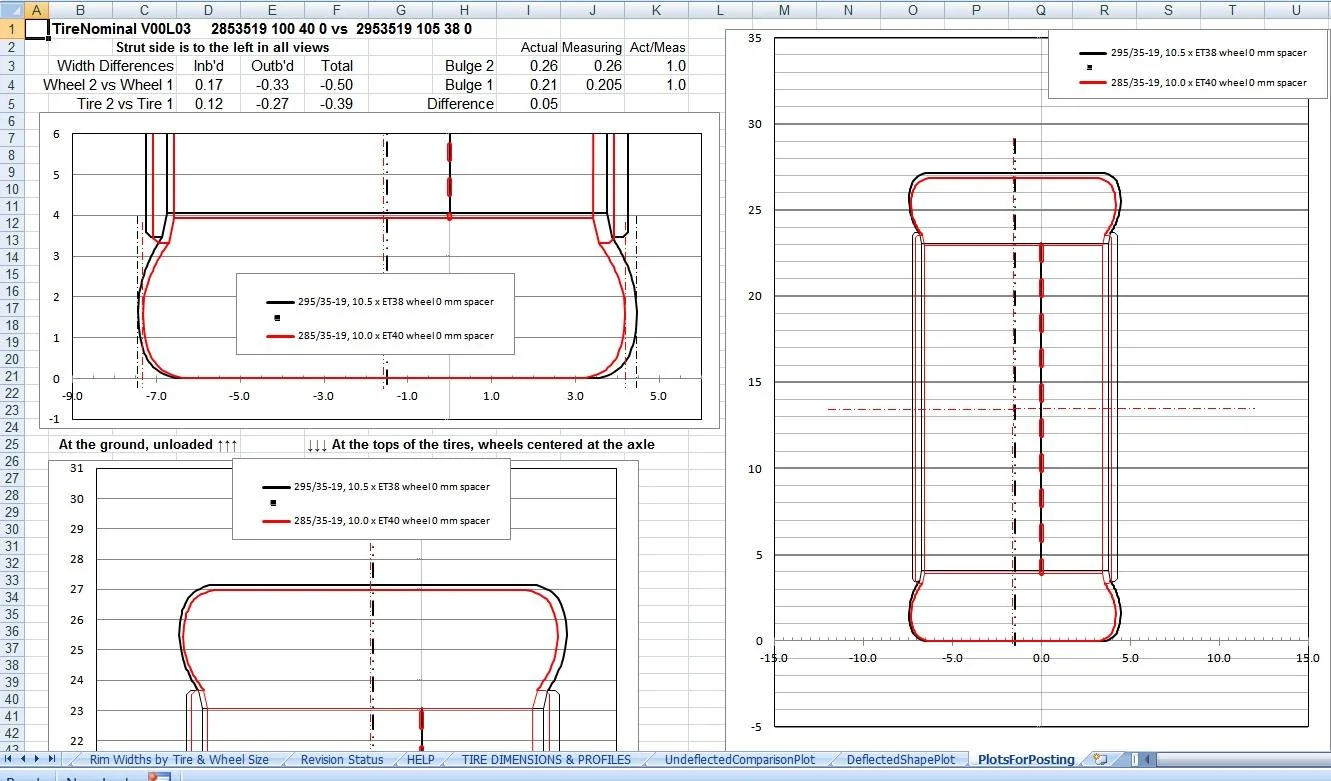1331x781 pixels.
Task: Select column H header
Action: tap(464, 10)
